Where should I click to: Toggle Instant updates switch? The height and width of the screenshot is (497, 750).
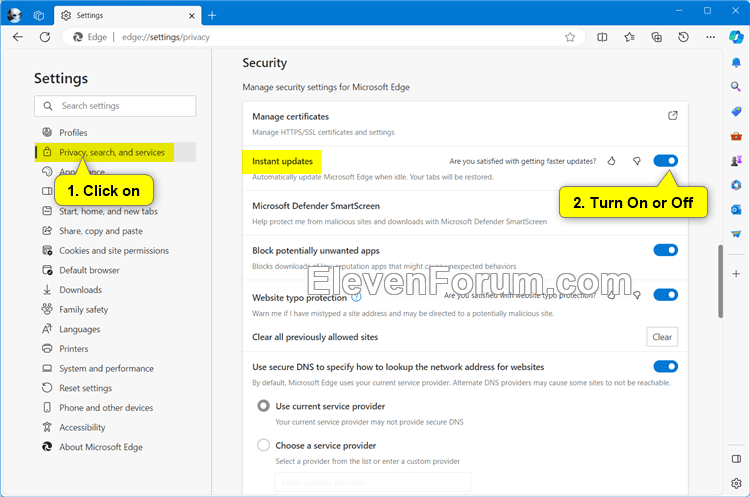[x=665, y=161]
